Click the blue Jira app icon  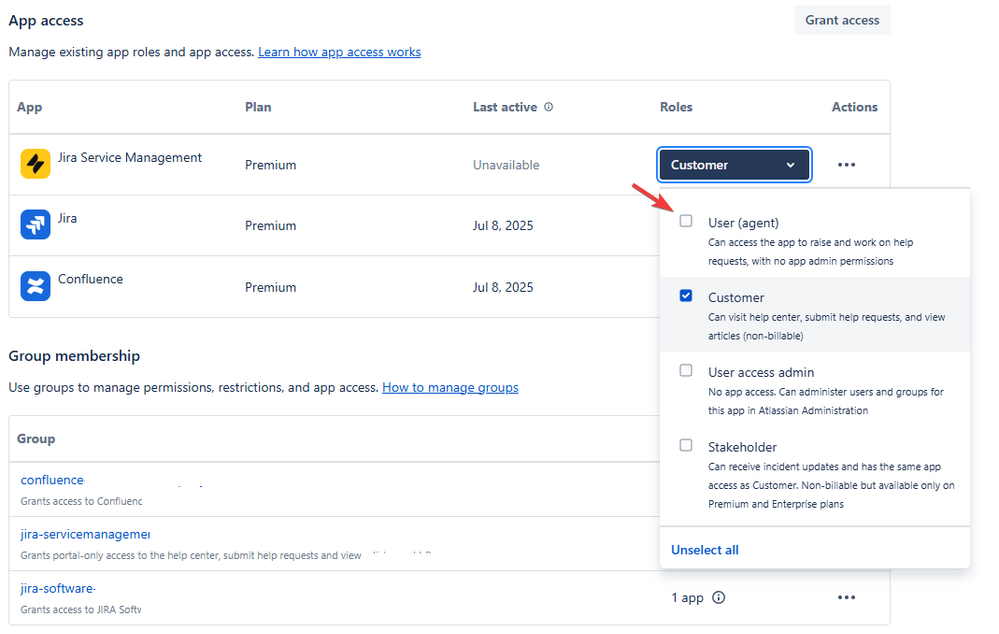point(36,225)
